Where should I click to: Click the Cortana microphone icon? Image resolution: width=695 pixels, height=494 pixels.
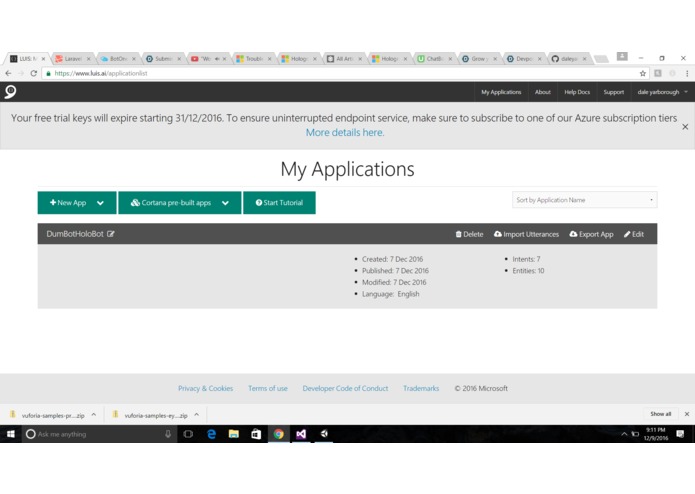(168, 434)
